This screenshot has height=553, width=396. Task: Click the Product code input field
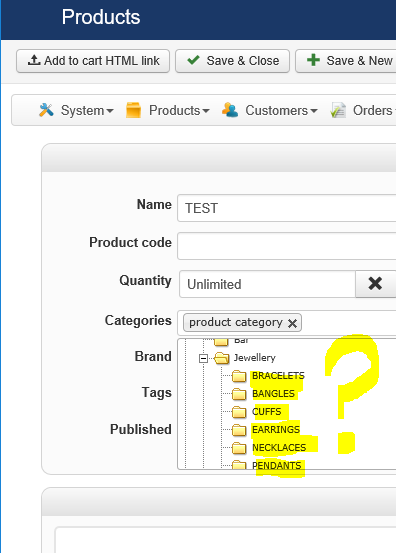(x=286, y=246)
